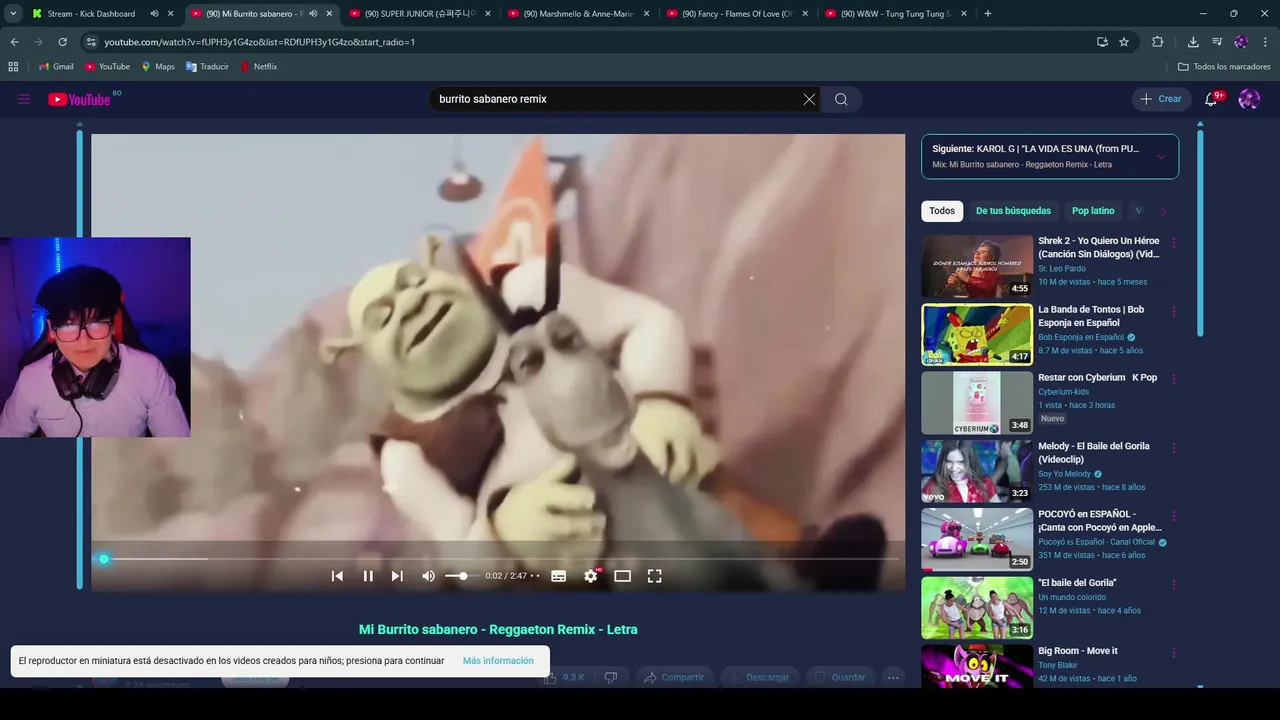Click the Crear button
The image size is (1280, 720).
tap(1160, 99)
